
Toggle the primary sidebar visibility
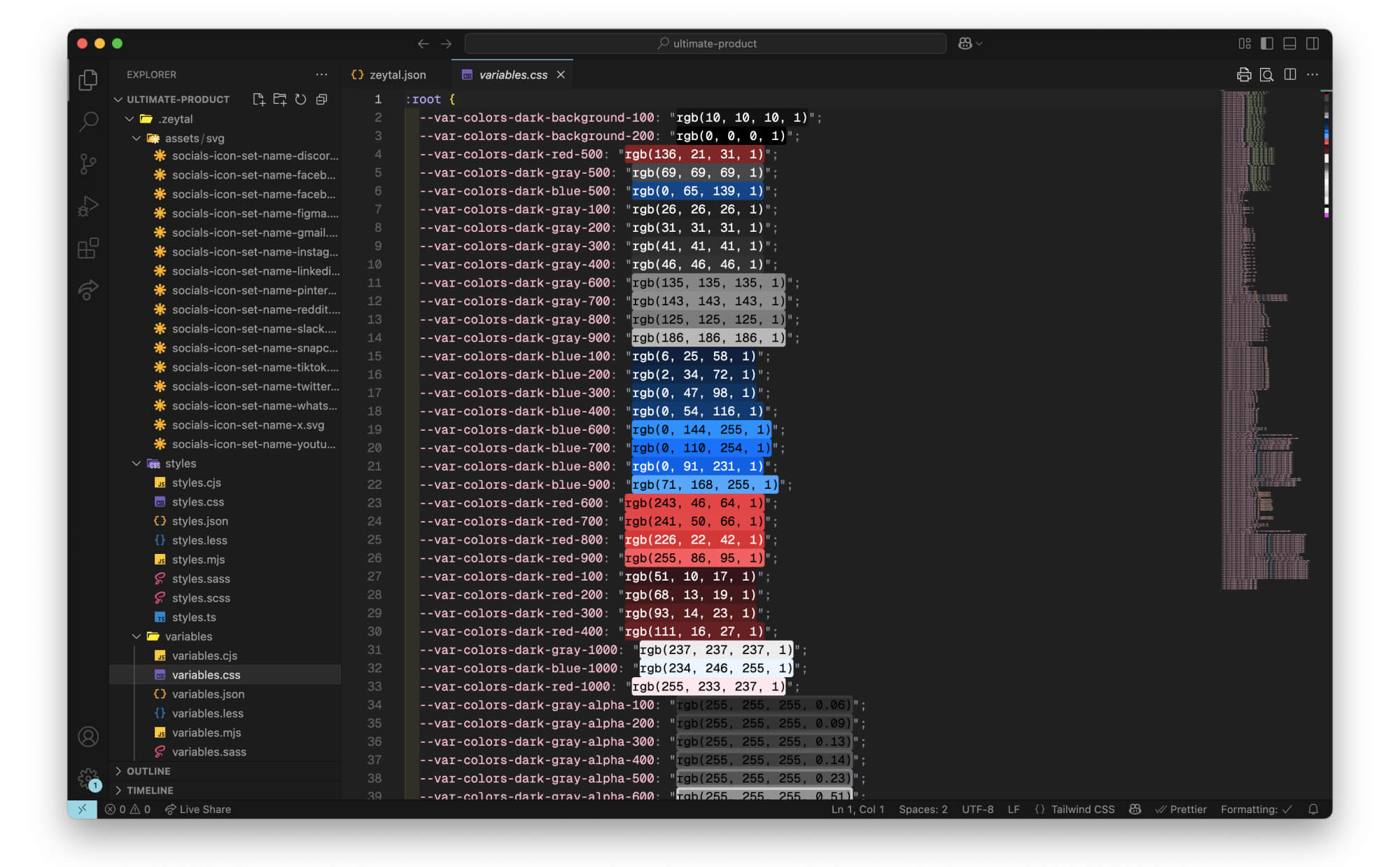(1267, 43)
